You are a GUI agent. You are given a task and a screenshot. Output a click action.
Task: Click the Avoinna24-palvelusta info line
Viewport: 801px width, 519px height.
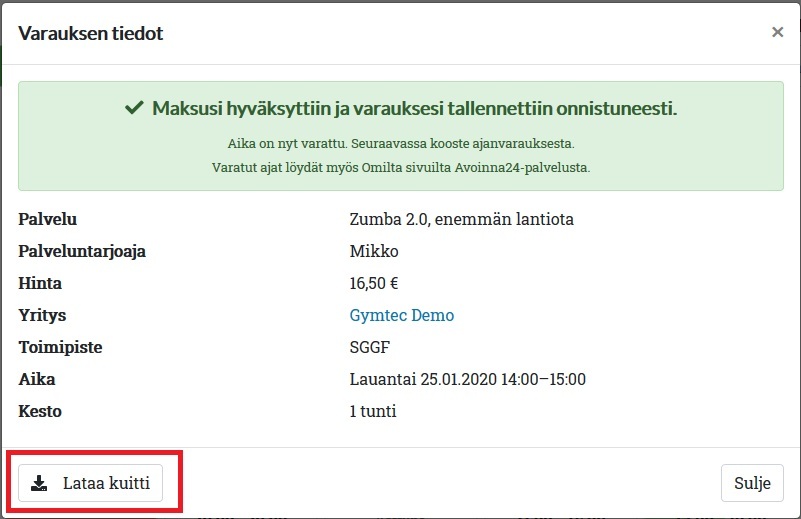[401, 167]
